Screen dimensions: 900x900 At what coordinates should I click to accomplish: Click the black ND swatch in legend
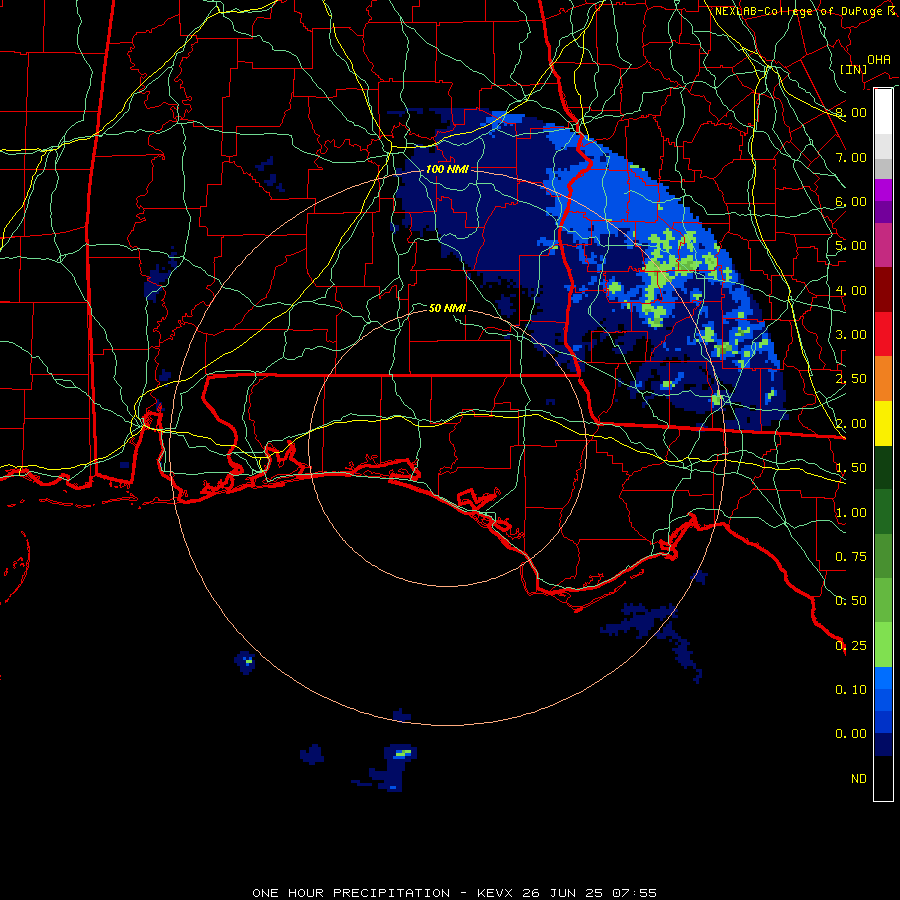[x=883, y=778]
